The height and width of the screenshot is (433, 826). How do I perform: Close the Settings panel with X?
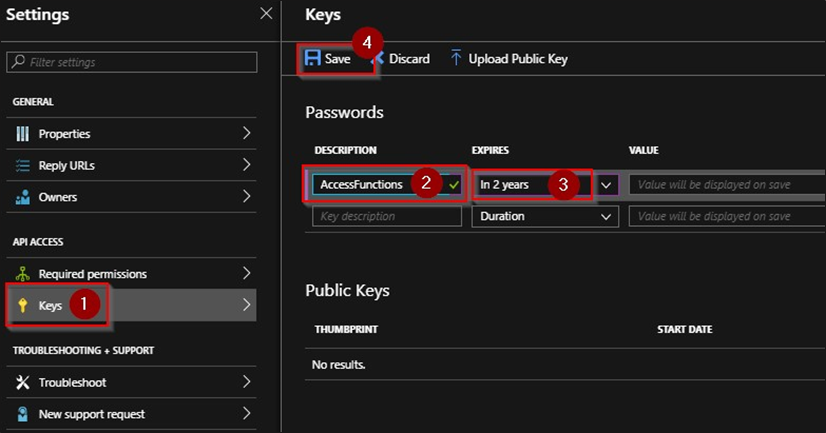265,14
